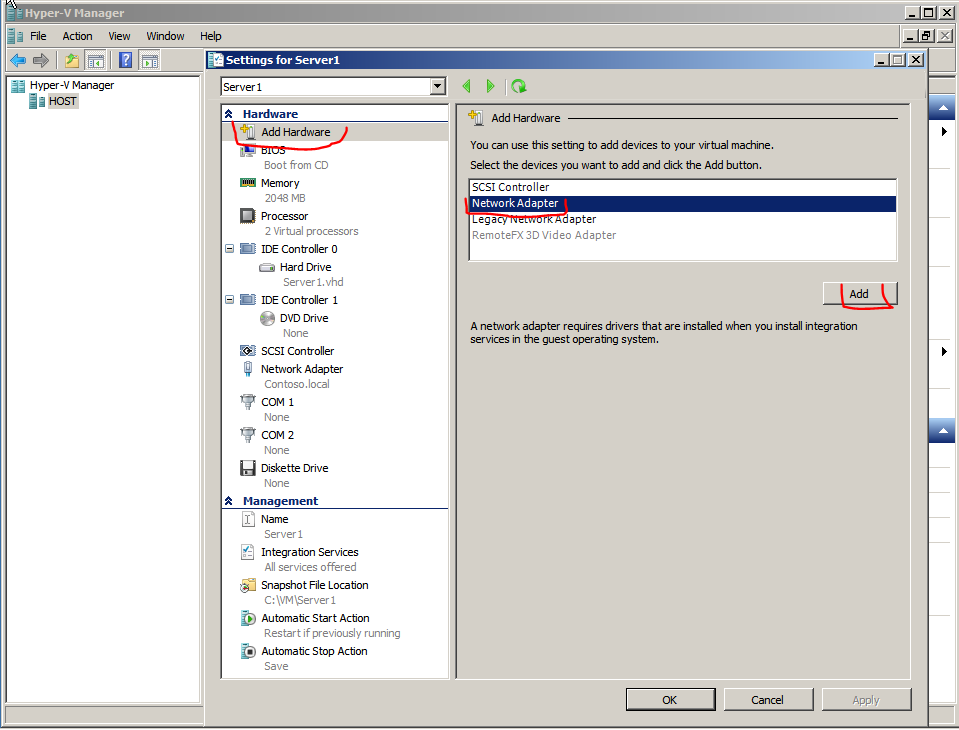
Task: Select HOST node in Hyper-V tree
Action: point(62,101)
